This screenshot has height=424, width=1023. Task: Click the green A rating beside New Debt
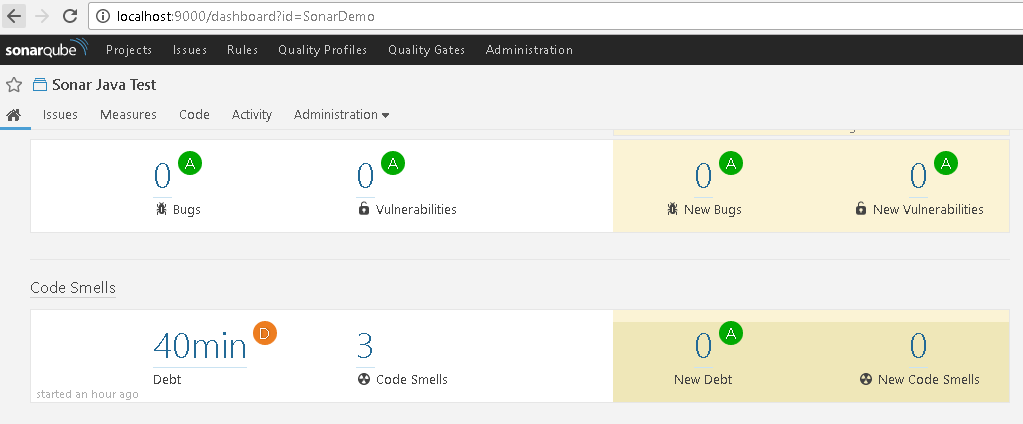click(730, 334)
